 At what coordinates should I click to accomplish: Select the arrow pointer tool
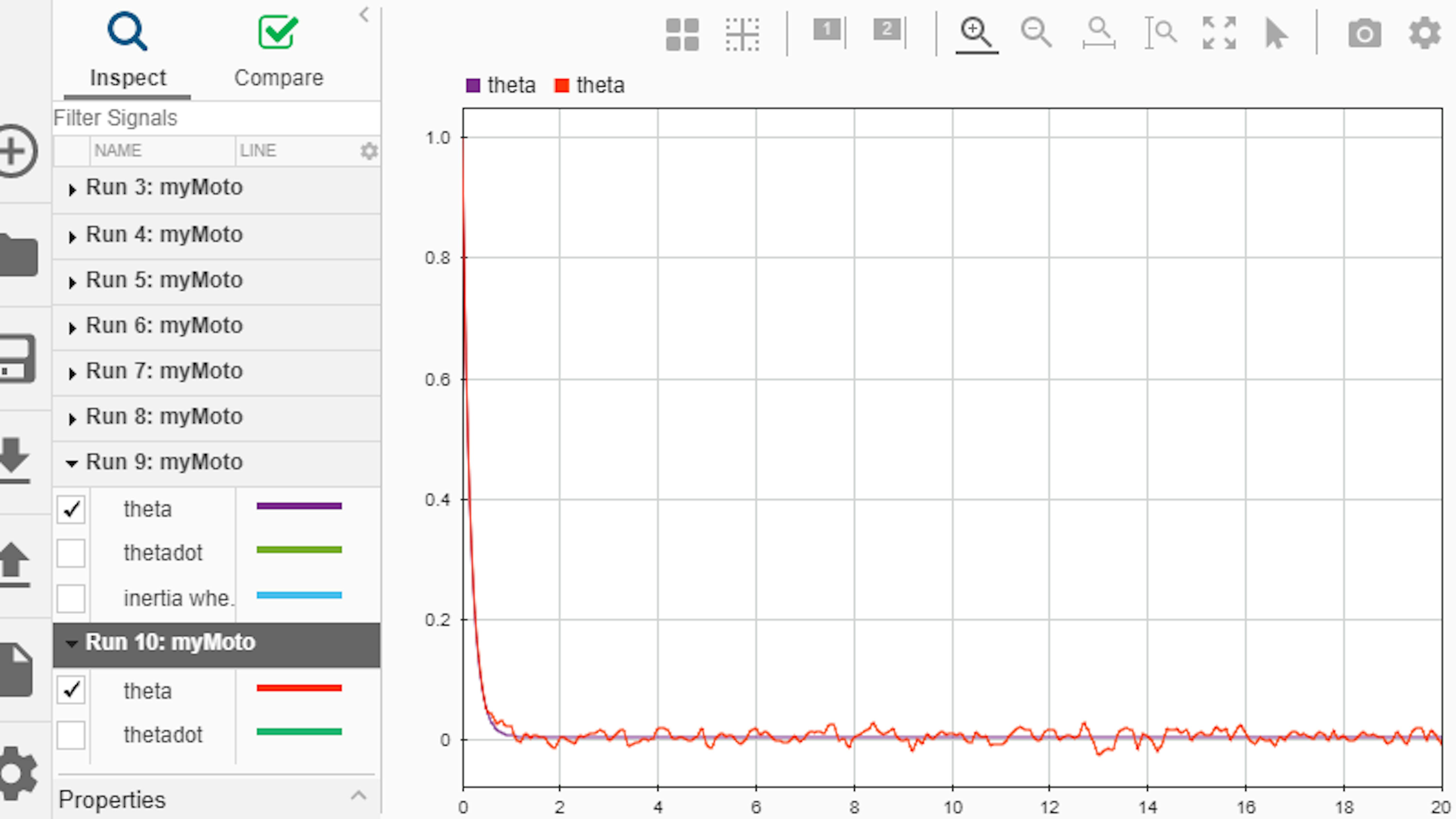[1276, 33]
